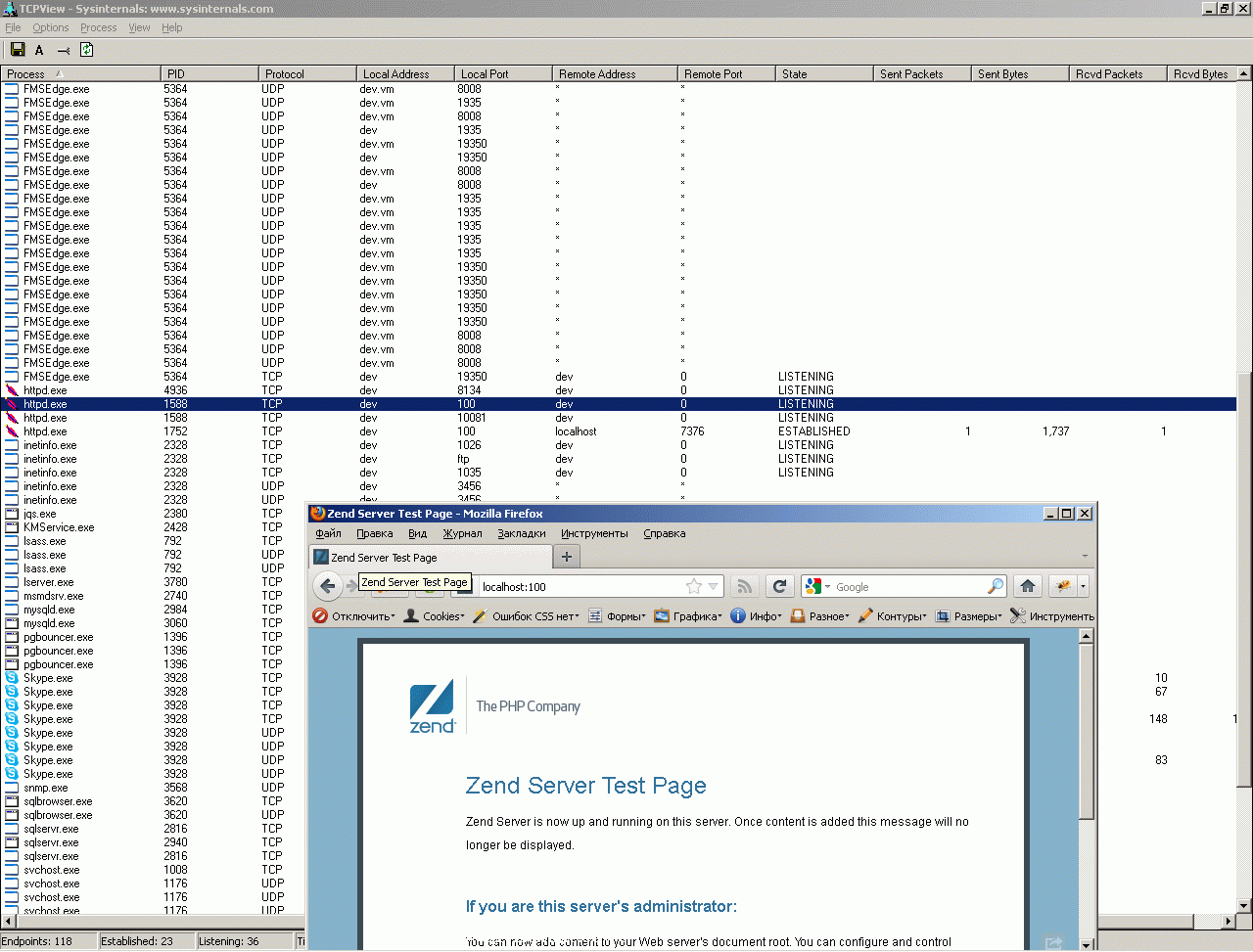Click the Google search engine icon
Viewport: 1253px width, 952px height.
pos(813,586)
